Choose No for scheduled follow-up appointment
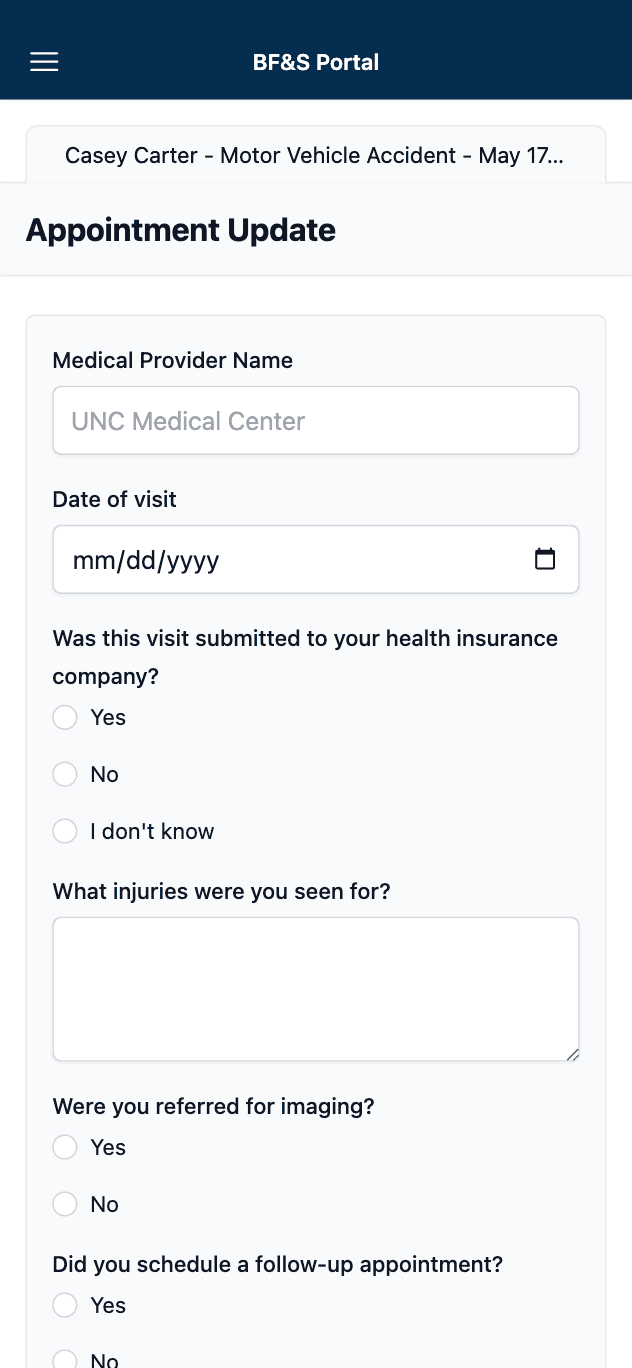This screenshot has width=632, height=1368. [x=65, y=1359]
